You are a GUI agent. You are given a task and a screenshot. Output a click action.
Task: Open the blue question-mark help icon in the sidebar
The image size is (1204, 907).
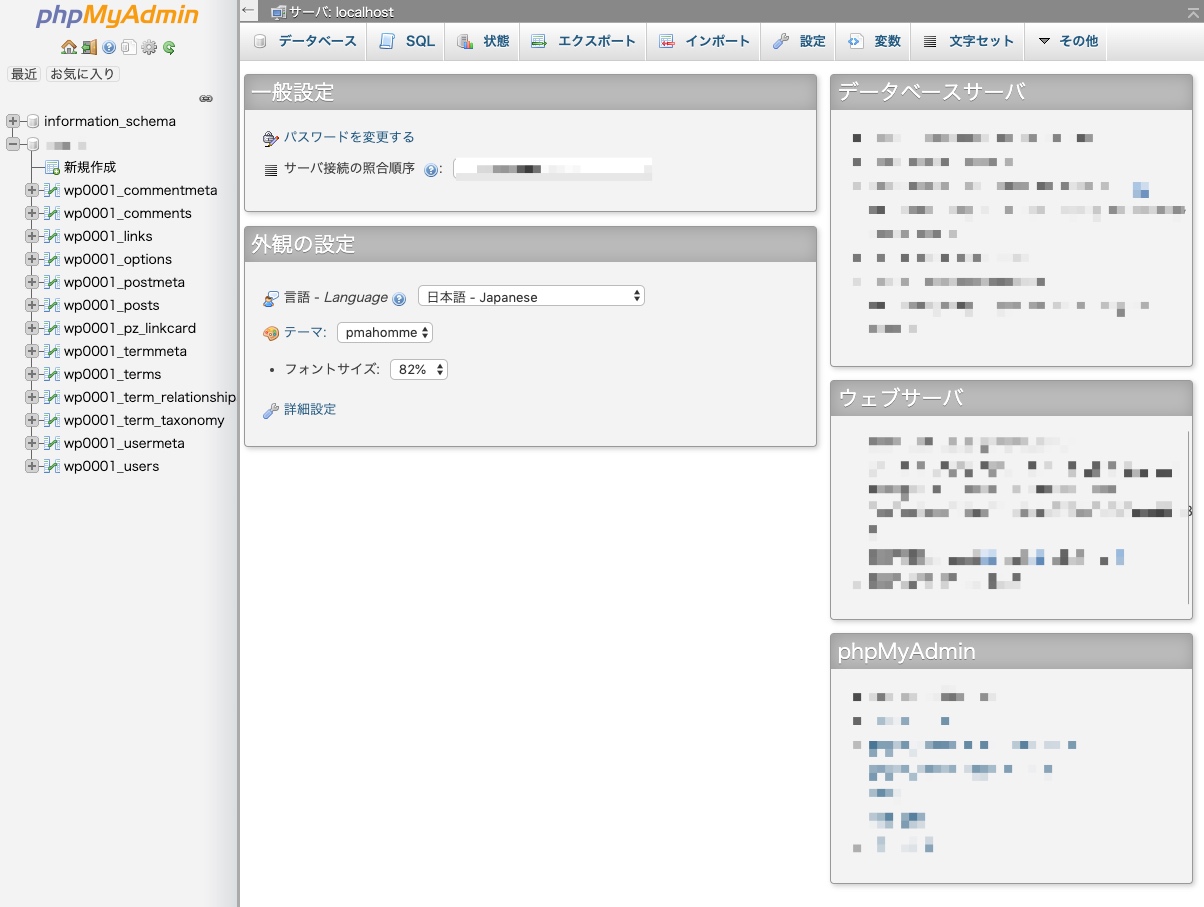[109, 47]
